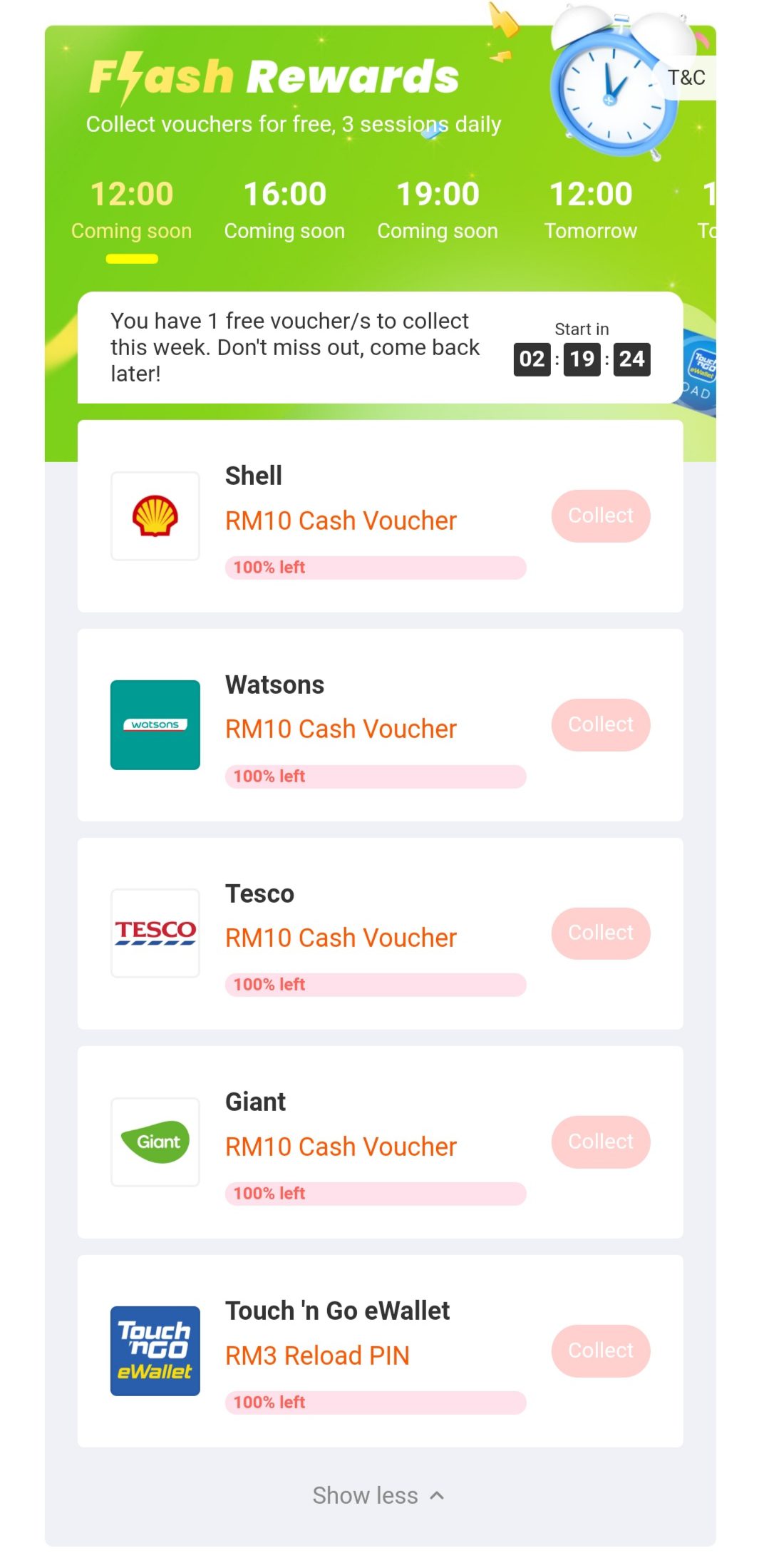Switch to the 16:00 session tab
Screen dimensions: 764x1568
point(284,210)
